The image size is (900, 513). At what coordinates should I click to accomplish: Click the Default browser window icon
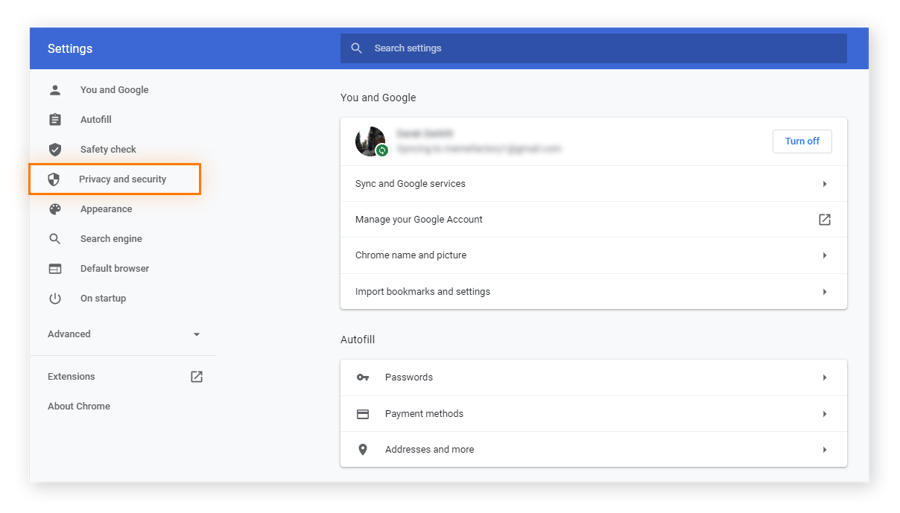coord(55,269)
